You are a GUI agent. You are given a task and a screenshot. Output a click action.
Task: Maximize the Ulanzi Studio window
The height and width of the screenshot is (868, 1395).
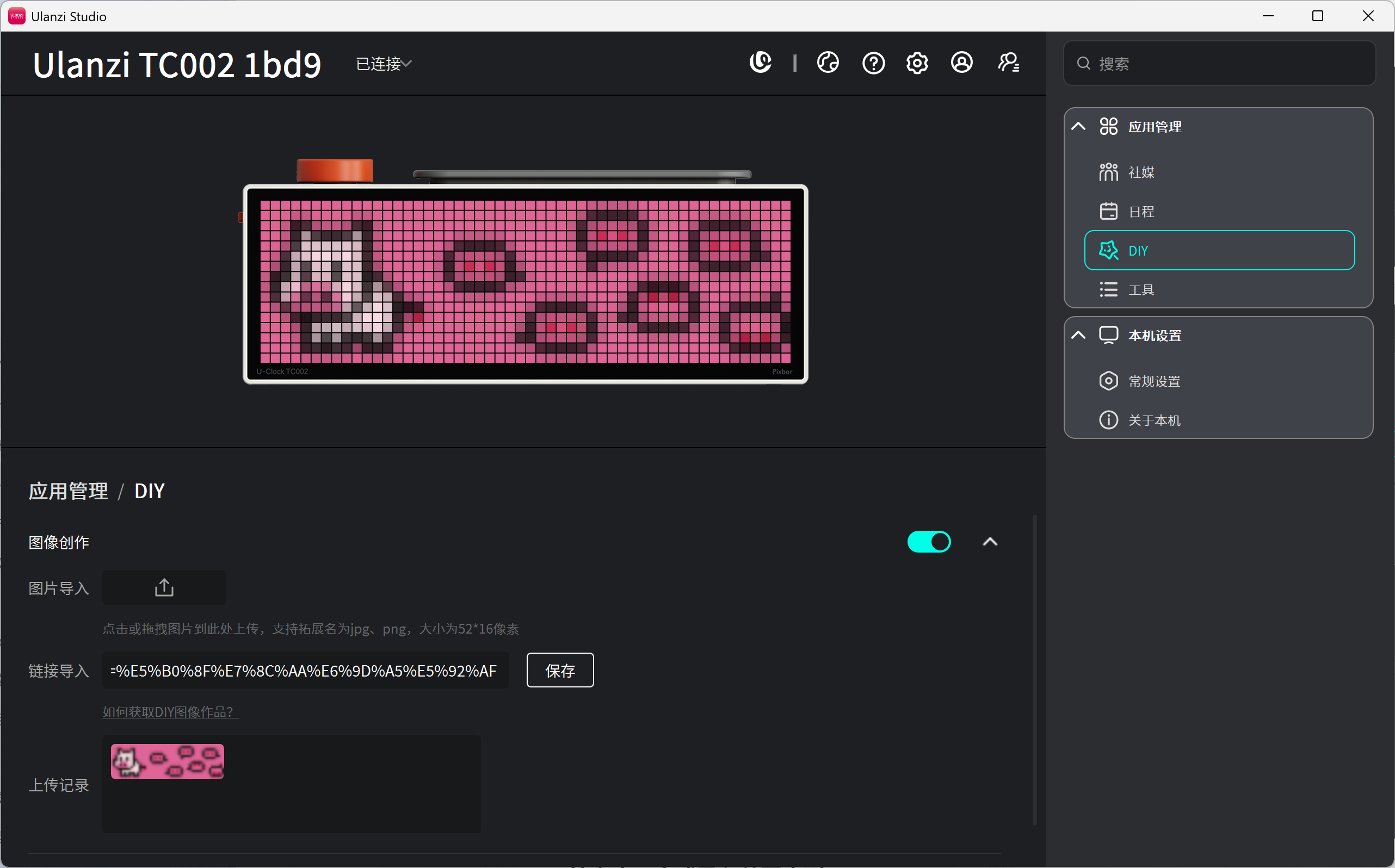[1318, 16]
